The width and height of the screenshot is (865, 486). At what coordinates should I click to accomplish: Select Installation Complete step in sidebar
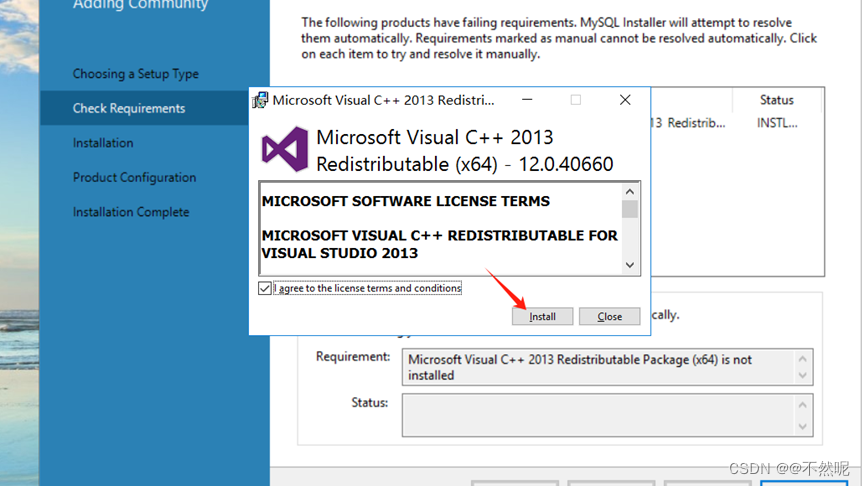tap(131, 212)
